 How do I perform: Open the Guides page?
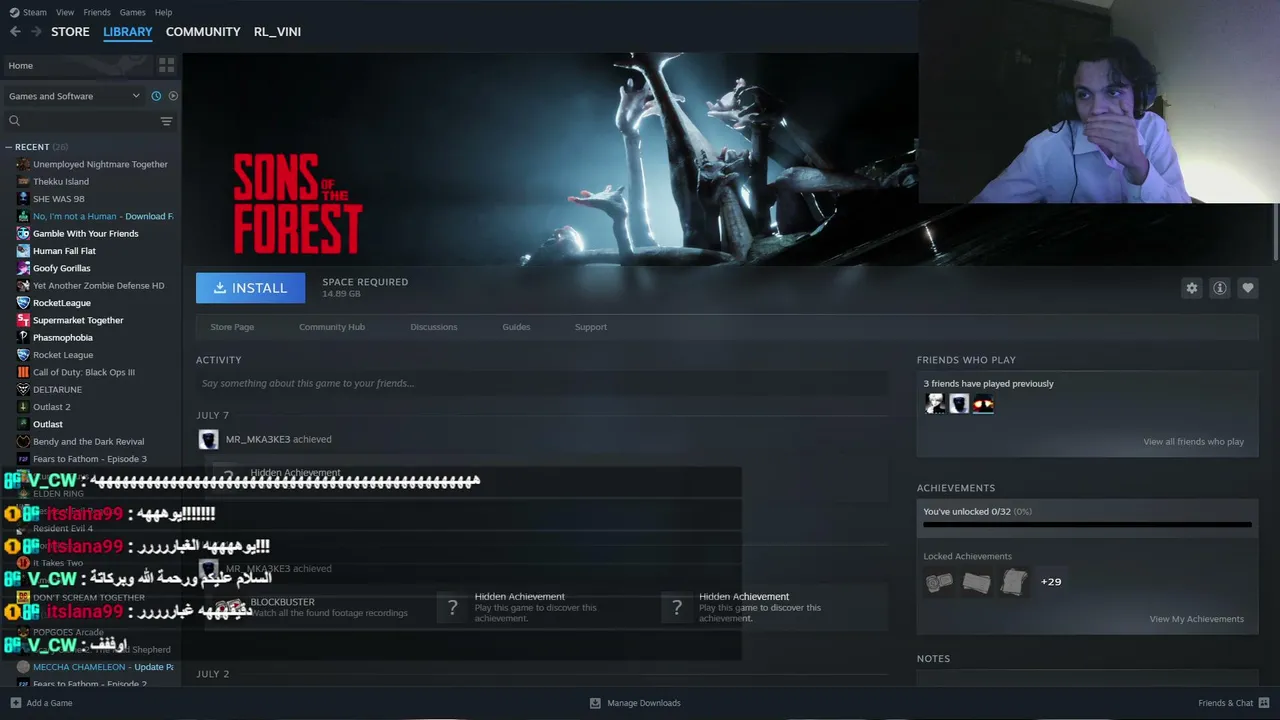pyautogui.click(x=516, y=327)
